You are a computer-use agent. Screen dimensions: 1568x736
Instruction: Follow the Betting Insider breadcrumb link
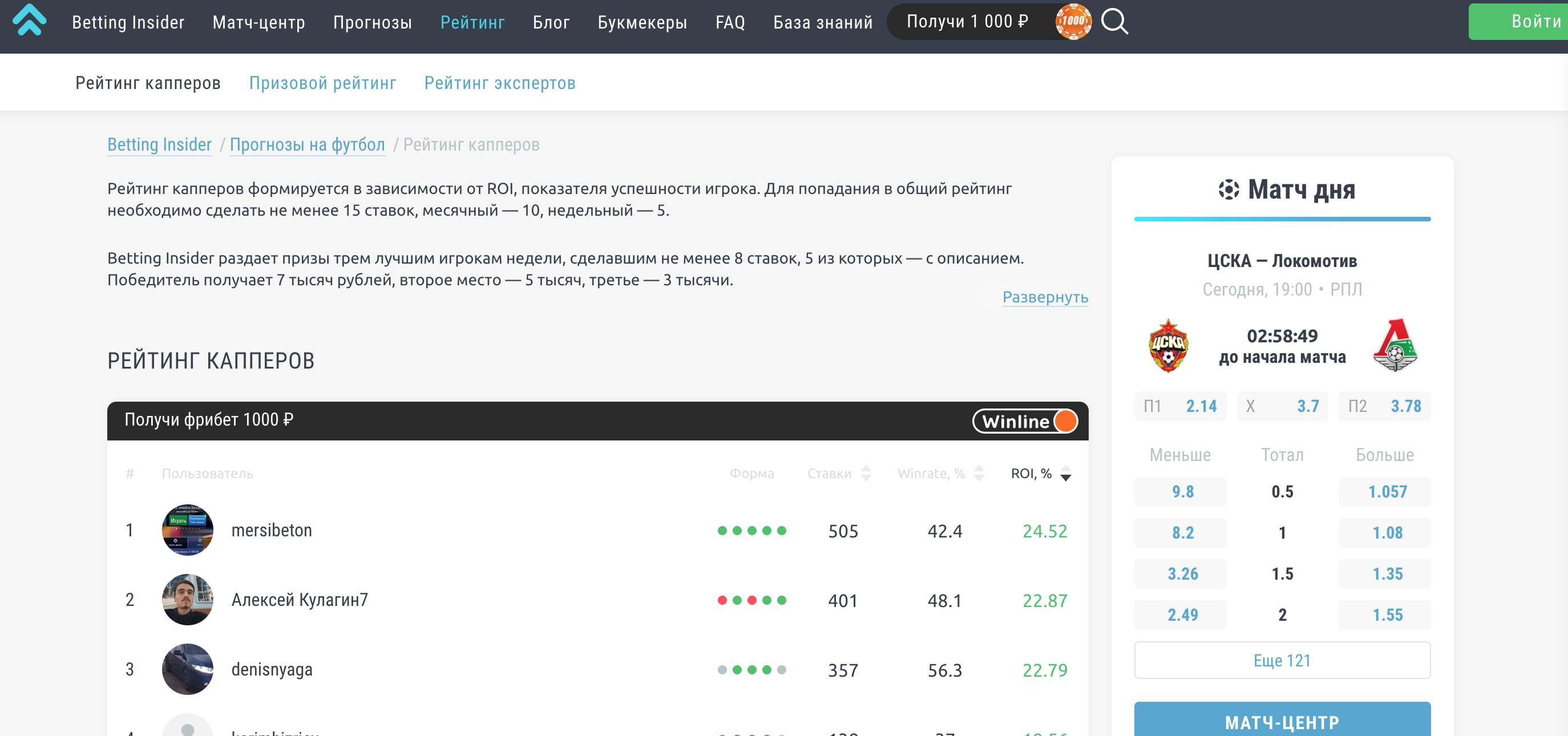tap(159, 144)
